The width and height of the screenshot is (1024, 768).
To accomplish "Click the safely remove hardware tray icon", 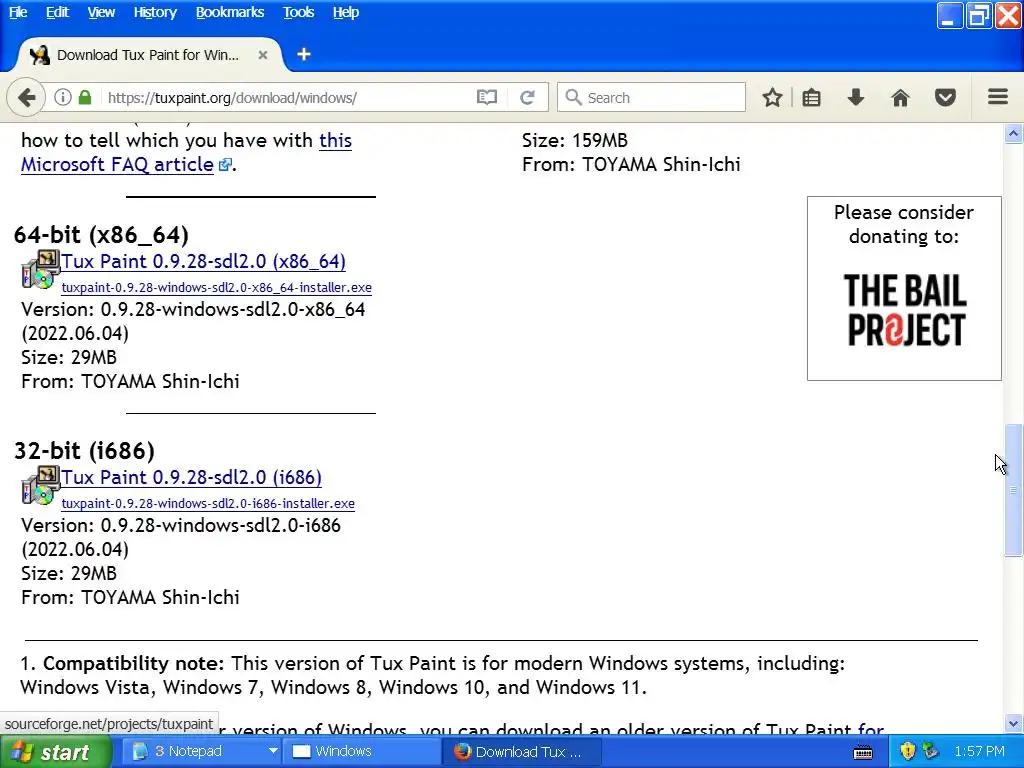I will [931, 751].
